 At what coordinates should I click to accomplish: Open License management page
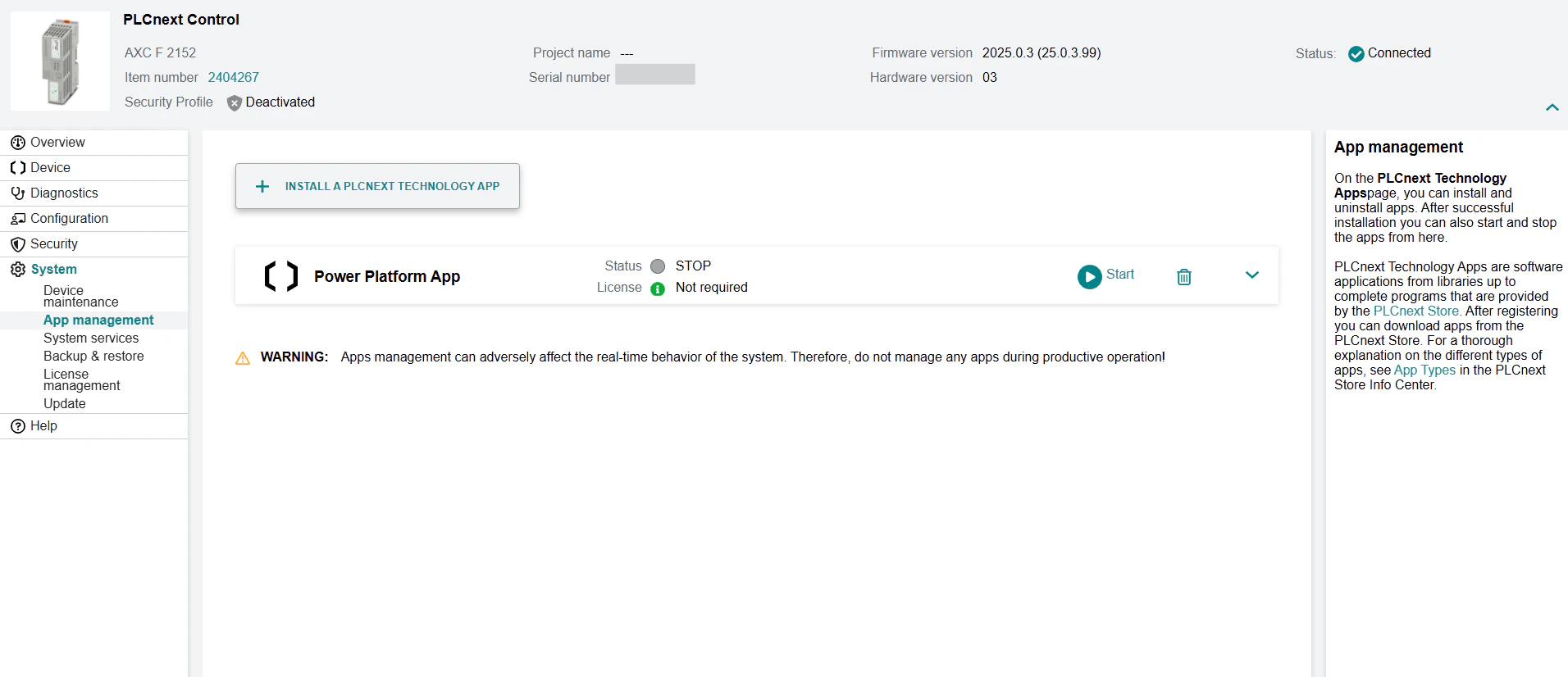coord(82,379)
